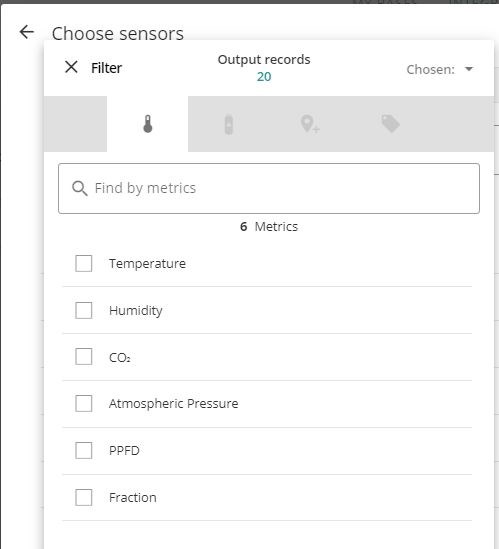The image size is (499, 549).
Task: Click the Atmospheric Pressure label text
Action: [174, 404]
